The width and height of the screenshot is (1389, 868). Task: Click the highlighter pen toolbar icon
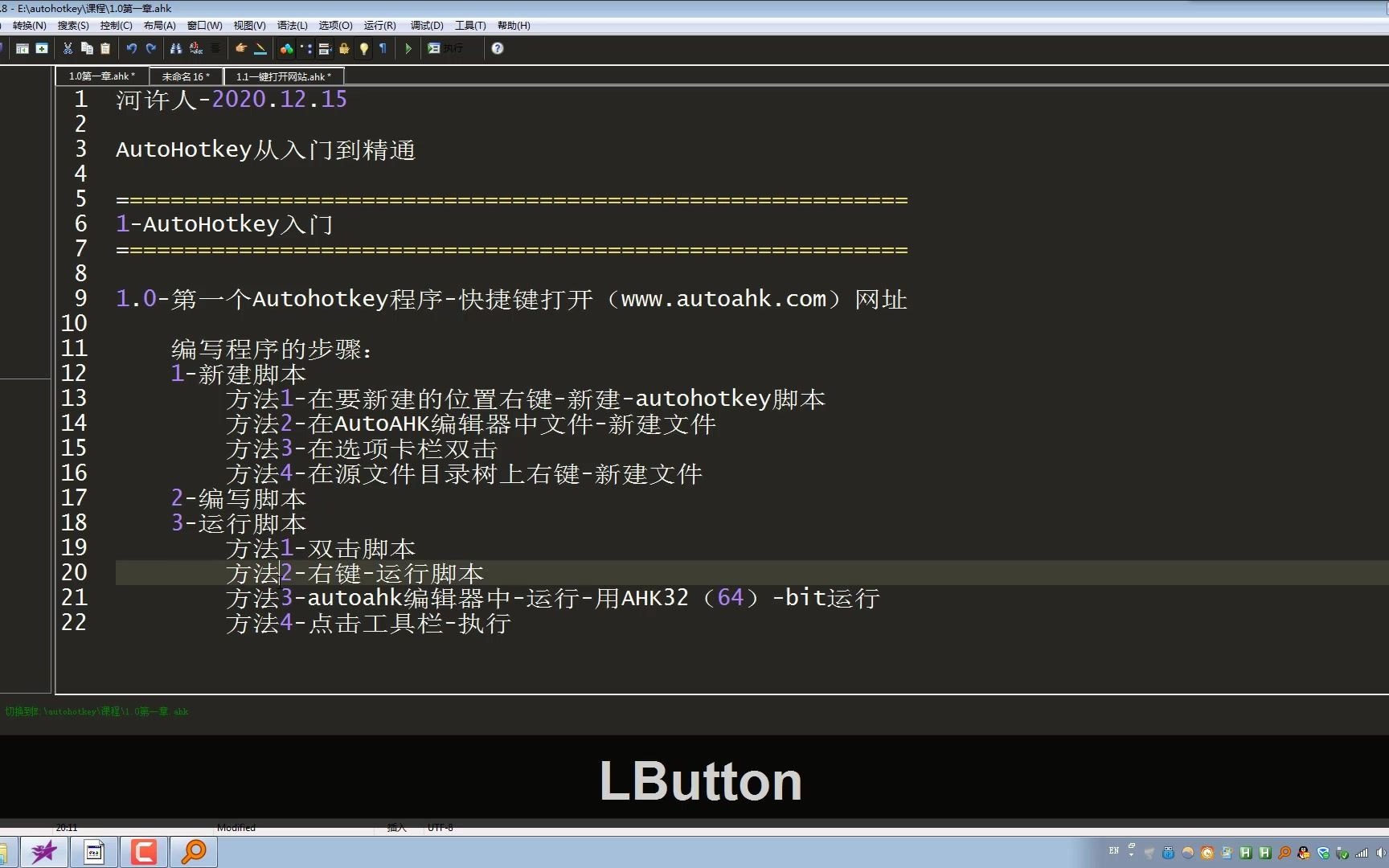[260, 48]
